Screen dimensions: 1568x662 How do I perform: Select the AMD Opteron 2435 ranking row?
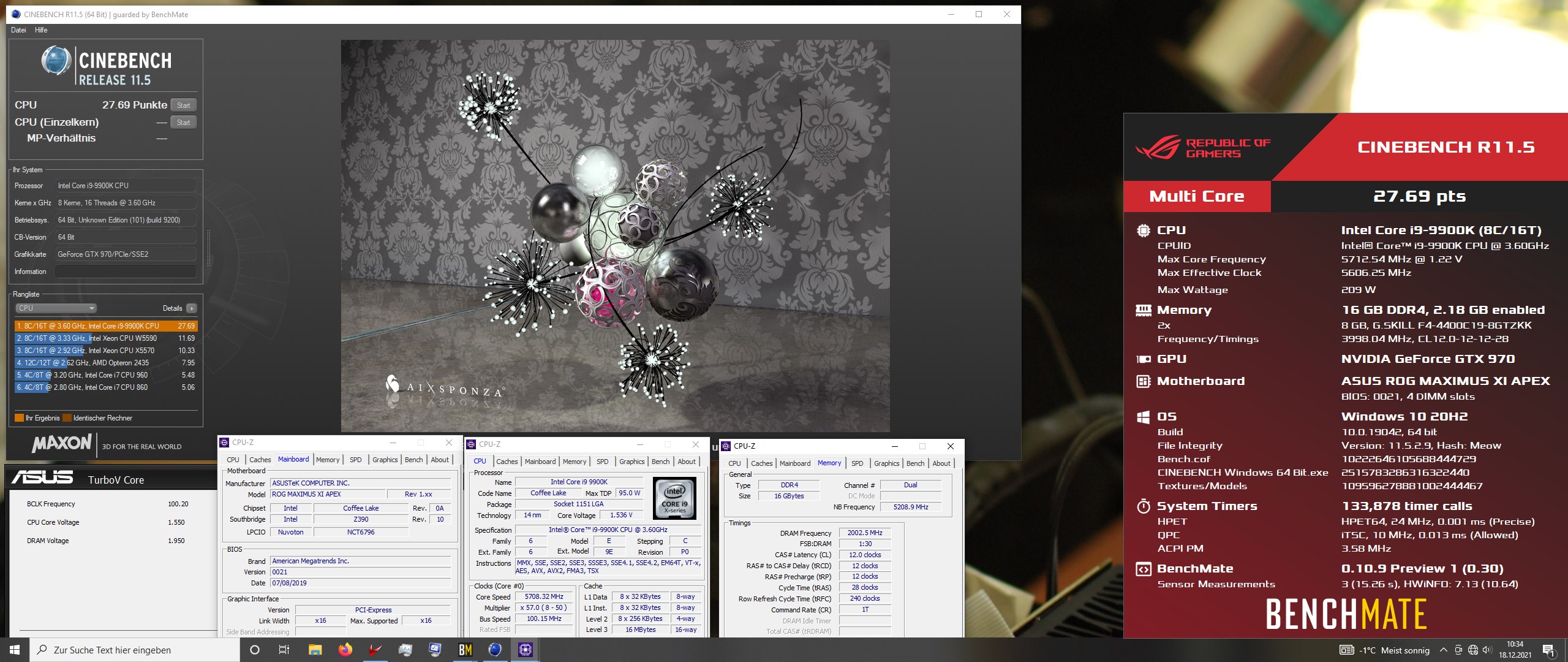click(x=105, y=363)
